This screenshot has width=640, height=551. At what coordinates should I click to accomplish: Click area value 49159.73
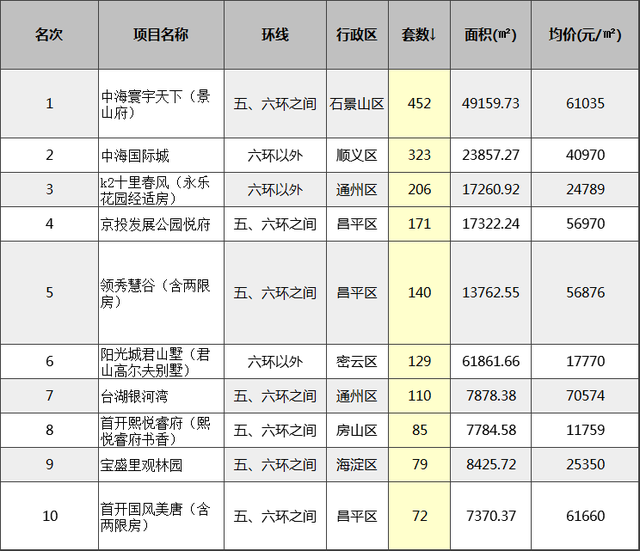click(491, 104)
